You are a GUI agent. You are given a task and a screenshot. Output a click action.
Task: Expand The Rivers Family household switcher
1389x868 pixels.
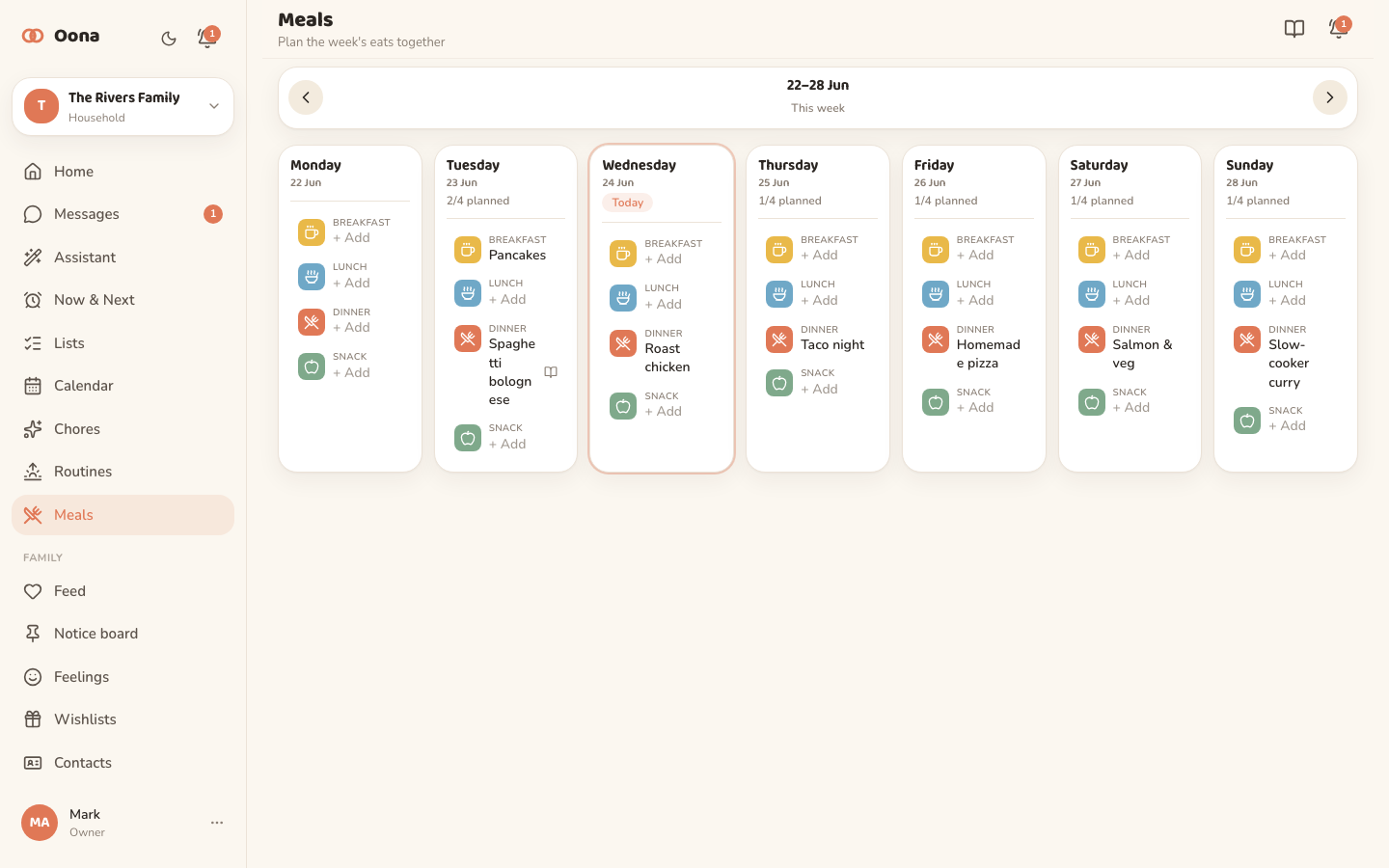pyautogui.click(x=123, y=106)
